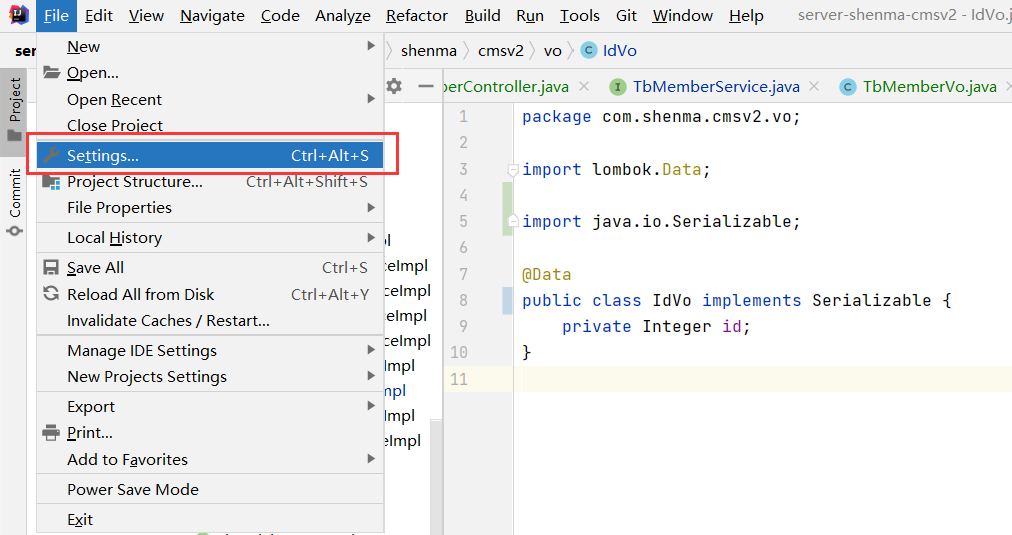Open the Edit menu
Viewport: 1012px width, 535px height.
click(x=99, y=15)
